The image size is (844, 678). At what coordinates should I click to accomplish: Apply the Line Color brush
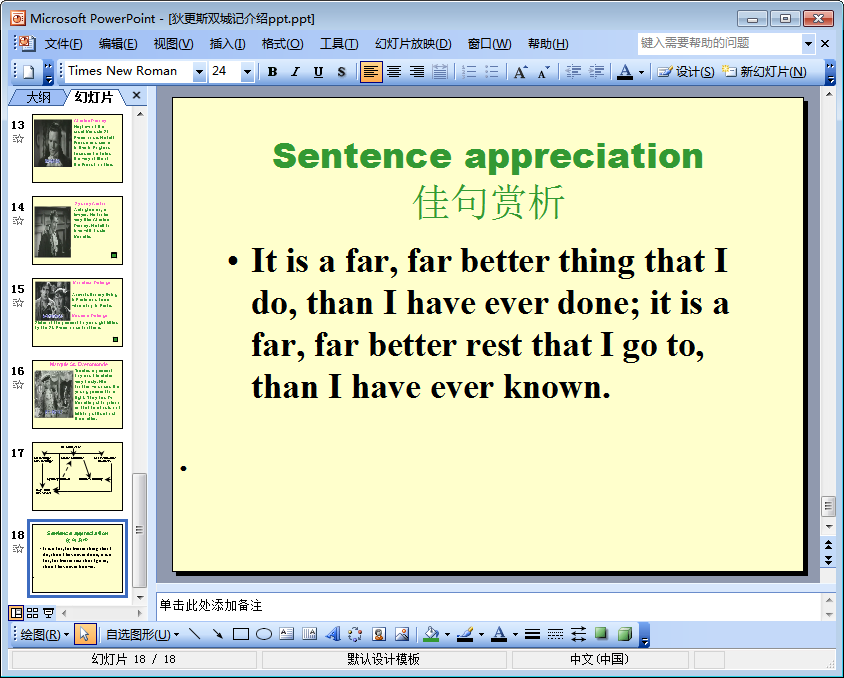465,634
